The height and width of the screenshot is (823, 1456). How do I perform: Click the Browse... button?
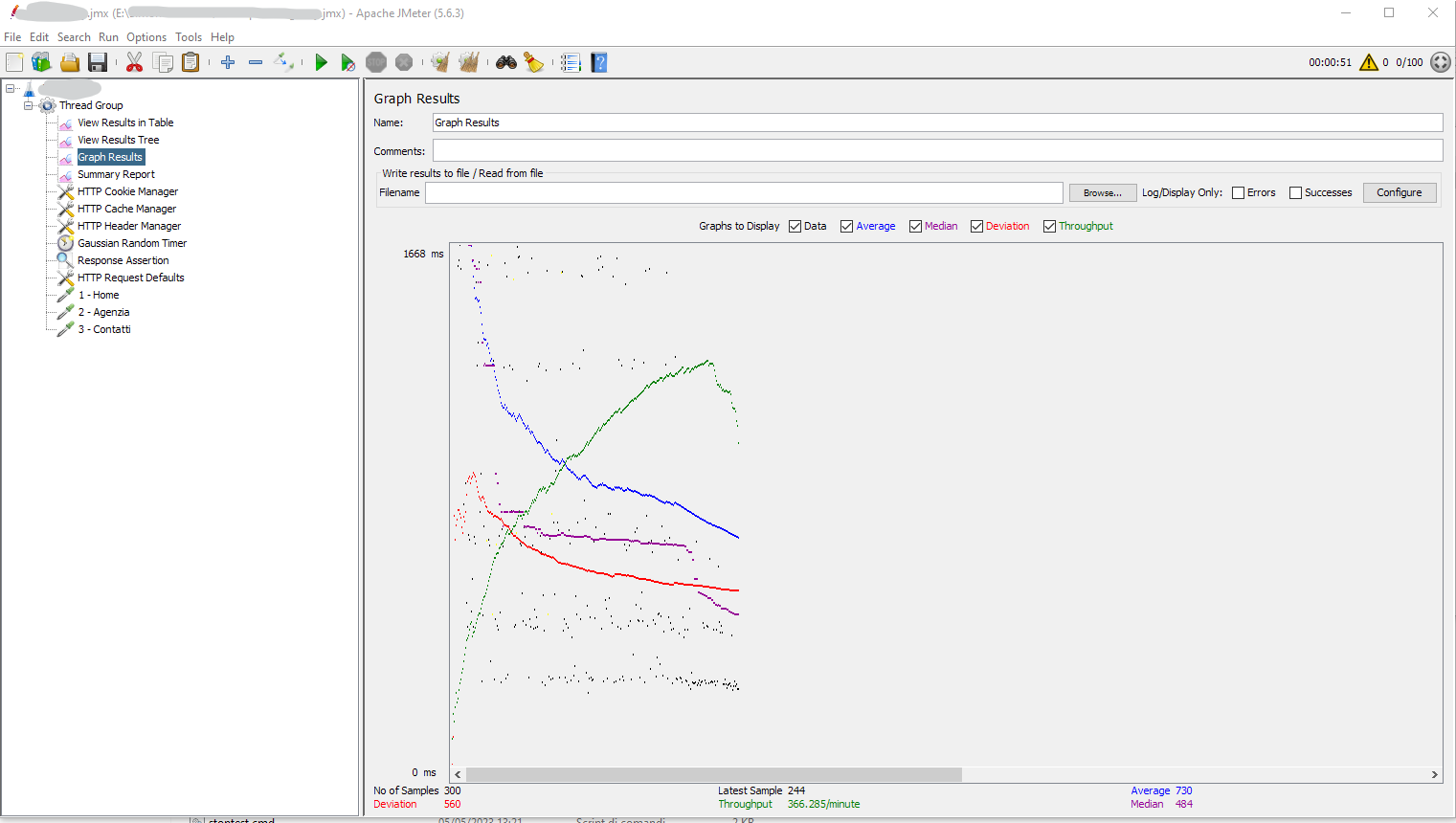click(1103, 192)
